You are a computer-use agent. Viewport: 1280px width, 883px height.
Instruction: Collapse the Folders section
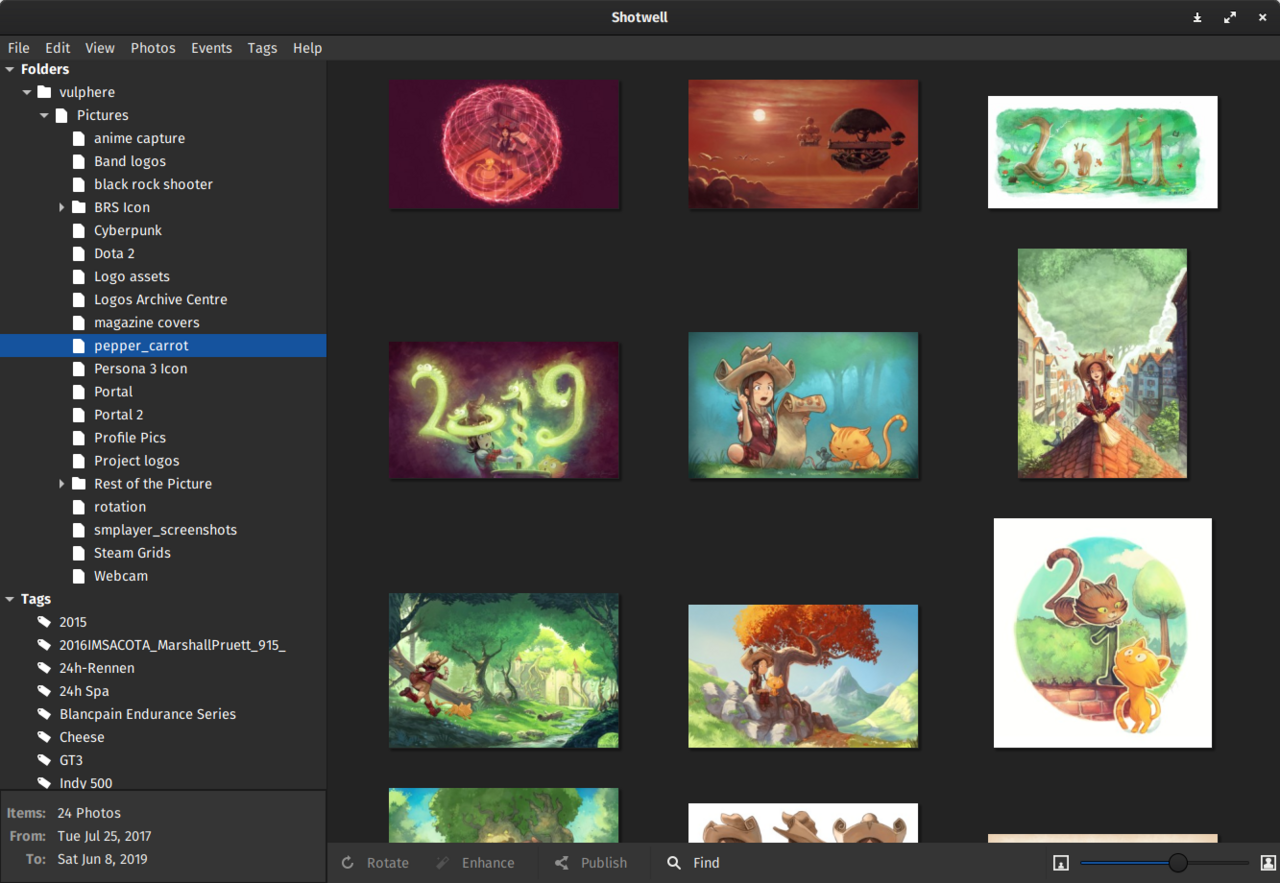coord(10,69)
